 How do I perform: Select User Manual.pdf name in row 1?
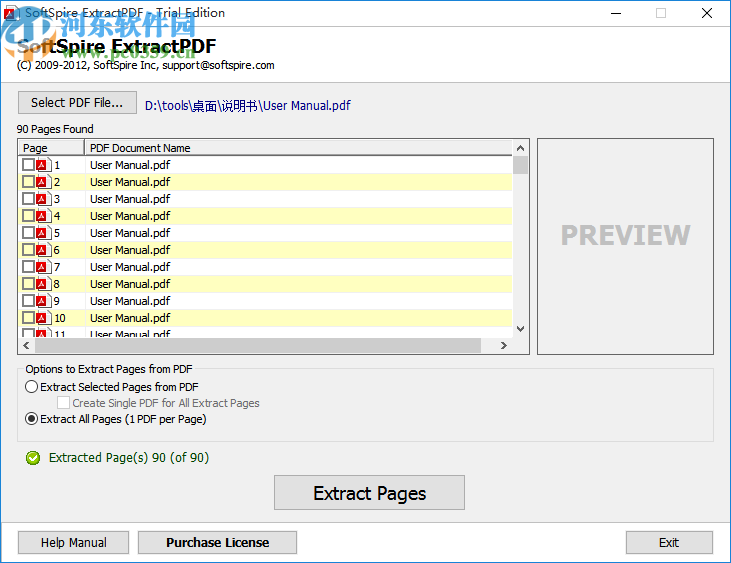(x=130, y=165)
